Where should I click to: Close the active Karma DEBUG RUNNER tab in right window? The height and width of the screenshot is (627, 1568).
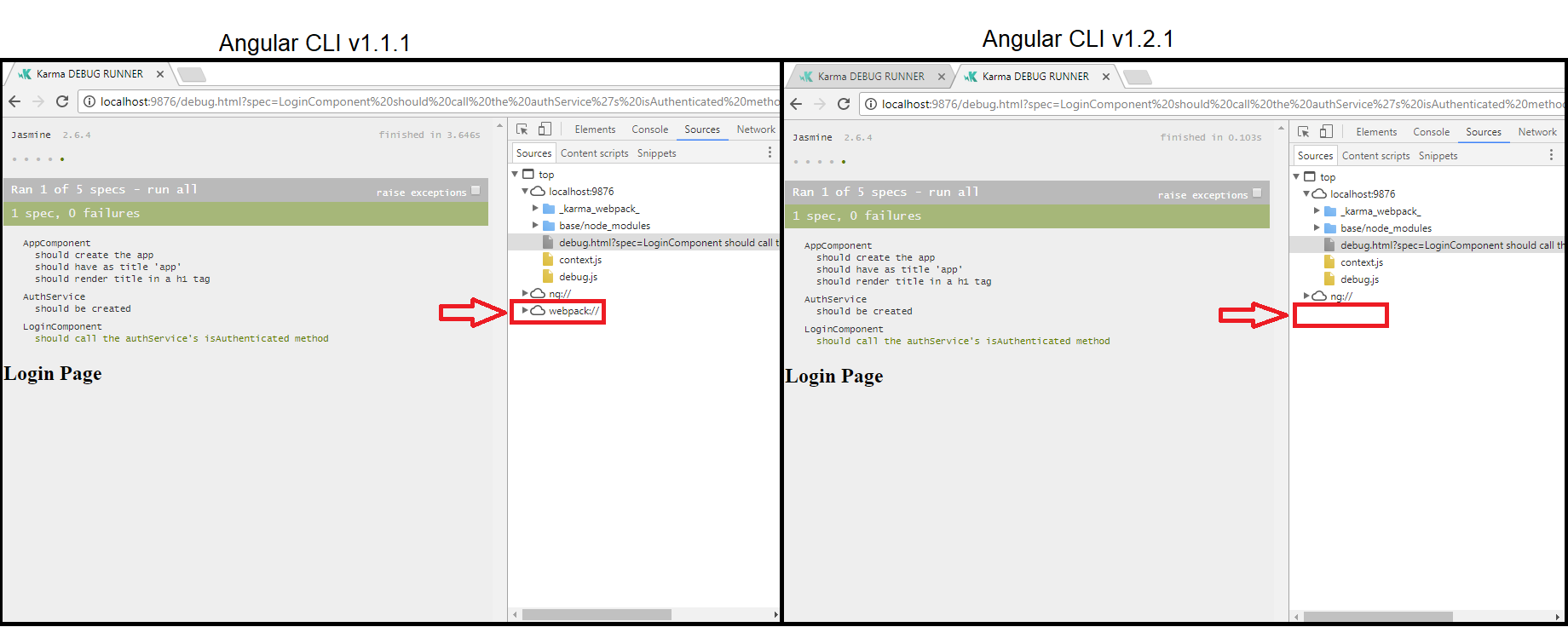tap(1105, 77)
